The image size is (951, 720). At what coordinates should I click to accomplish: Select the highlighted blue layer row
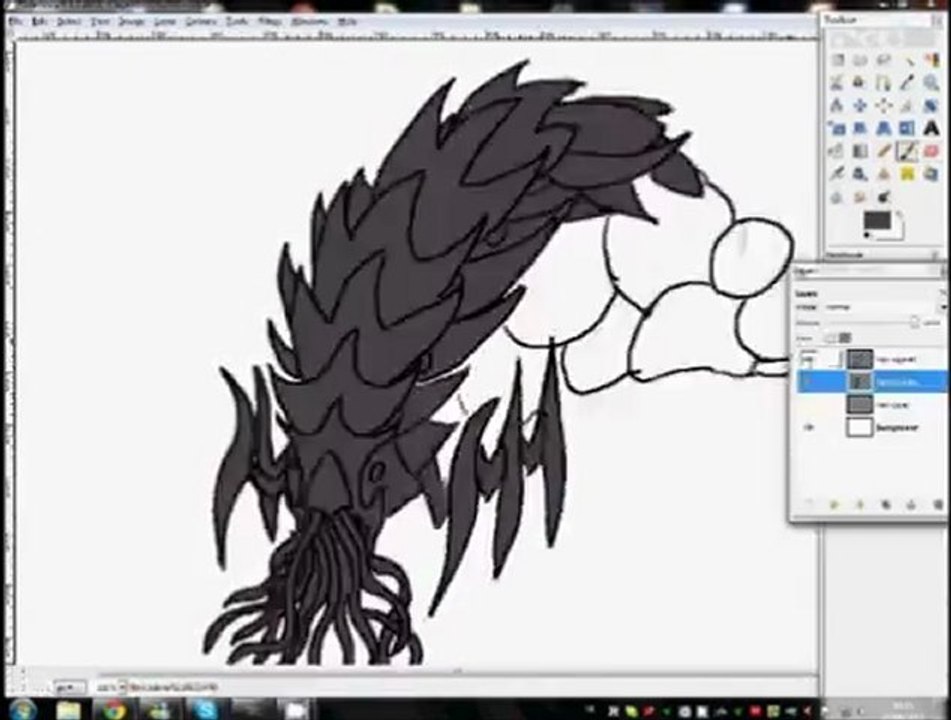[872, 382]
